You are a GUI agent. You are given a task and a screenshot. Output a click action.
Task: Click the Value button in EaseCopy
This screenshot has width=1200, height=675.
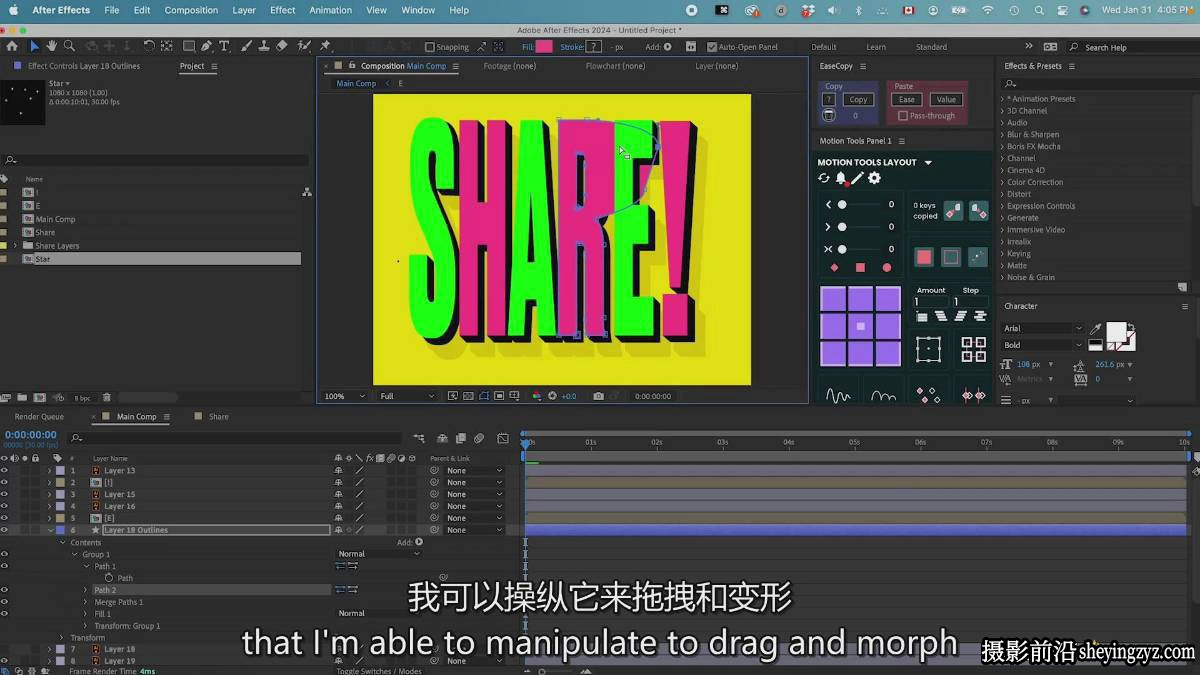tap(945, 99)
